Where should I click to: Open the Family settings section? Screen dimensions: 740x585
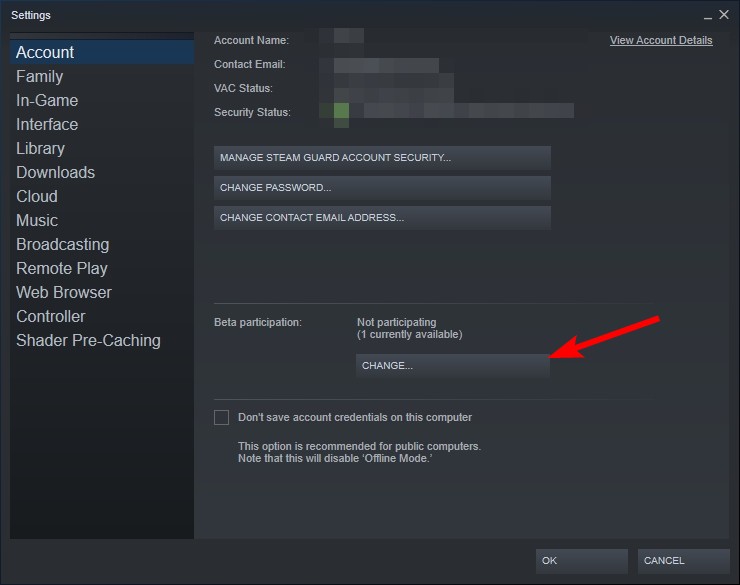[40, 76]
